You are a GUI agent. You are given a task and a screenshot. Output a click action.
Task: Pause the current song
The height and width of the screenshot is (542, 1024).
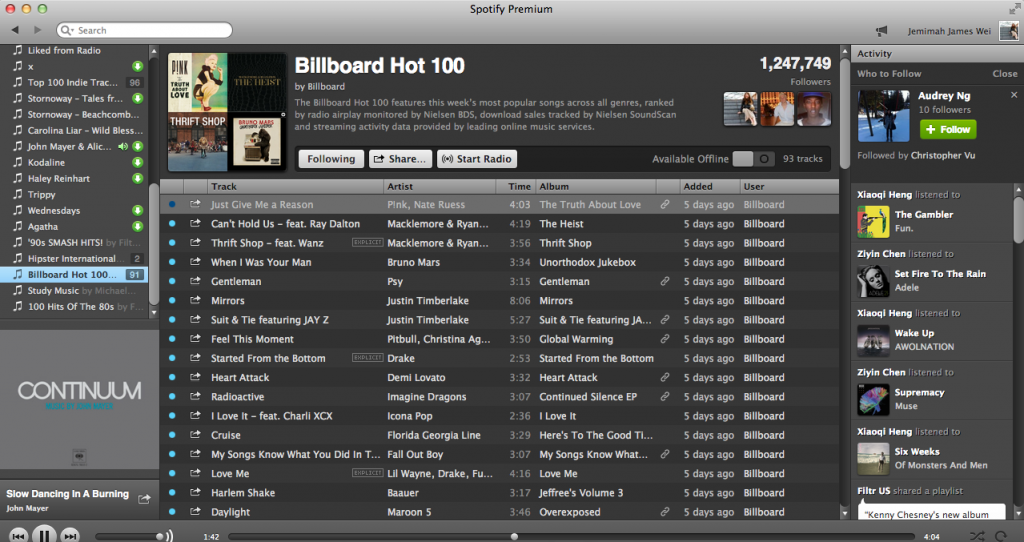44,535
